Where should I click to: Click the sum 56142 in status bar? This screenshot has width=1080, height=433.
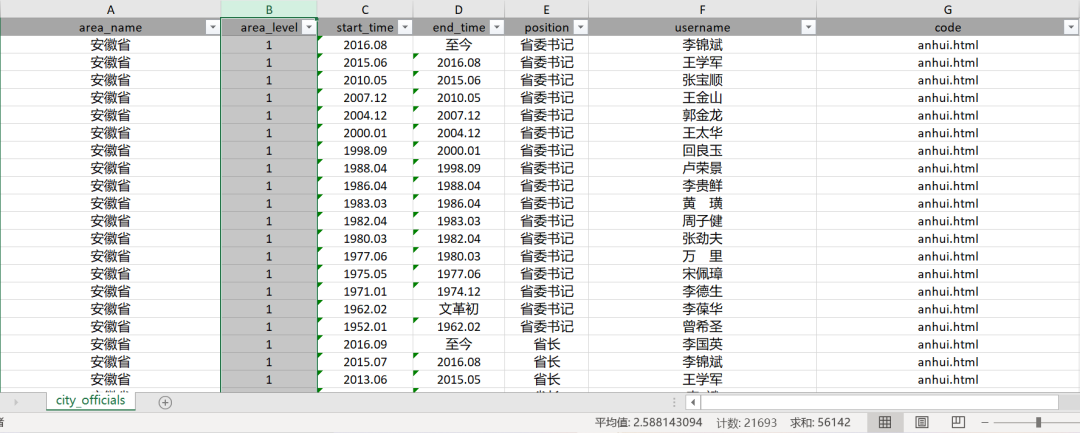[x=821, y=422]
